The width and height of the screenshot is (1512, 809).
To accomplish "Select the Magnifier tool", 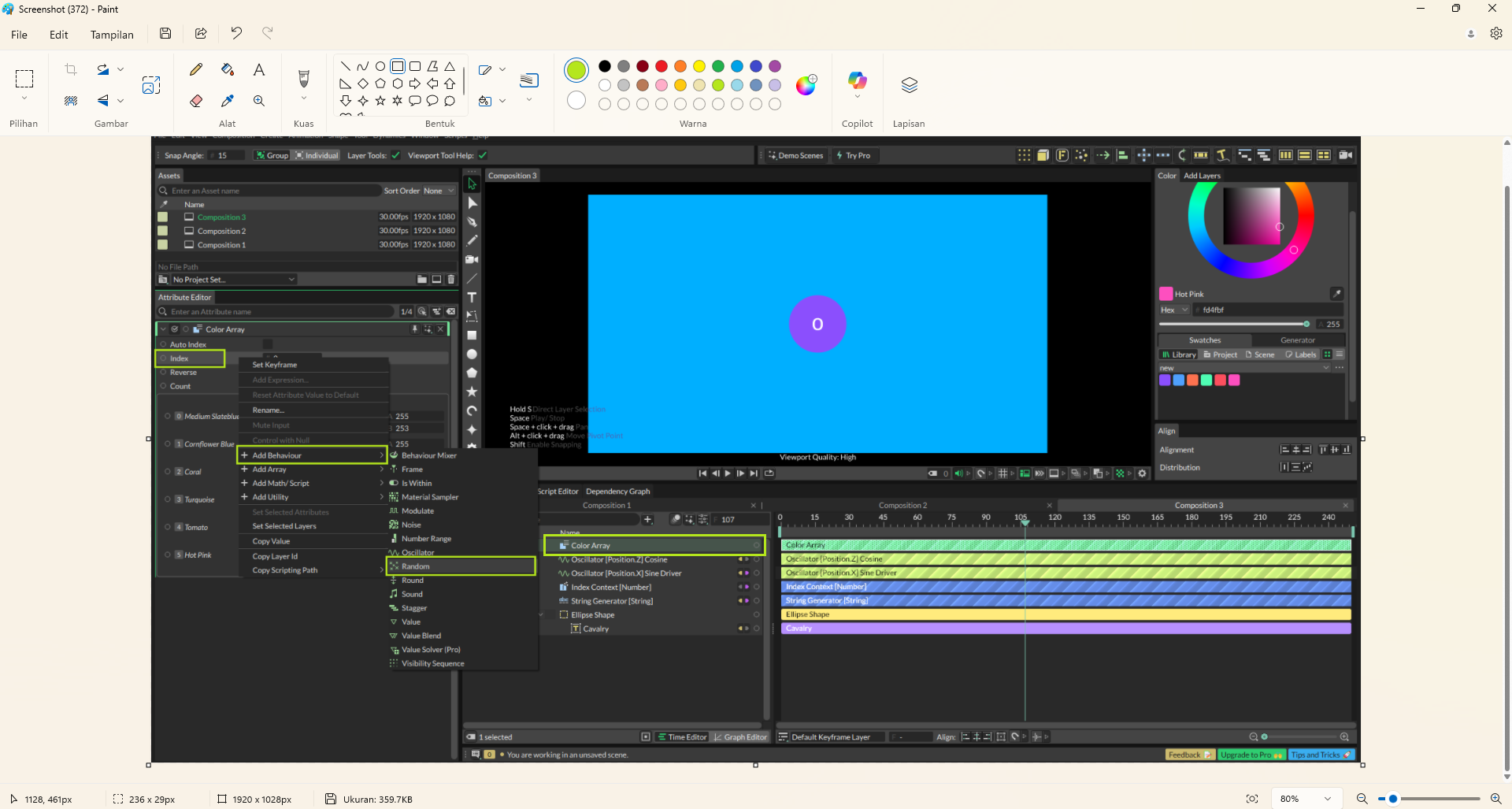I will click(x=258, y=101).
